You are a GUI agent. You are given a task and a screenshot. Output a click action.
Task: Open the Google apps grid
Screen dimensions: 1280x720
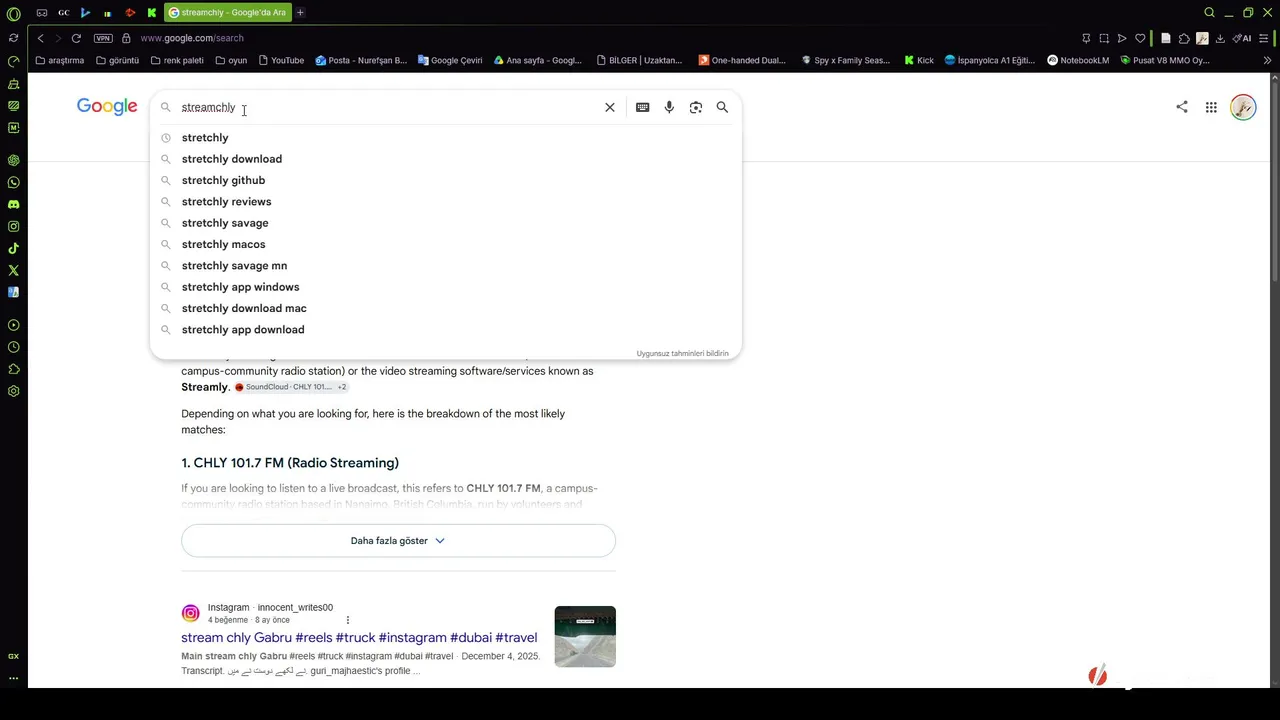coord(1211,107)
